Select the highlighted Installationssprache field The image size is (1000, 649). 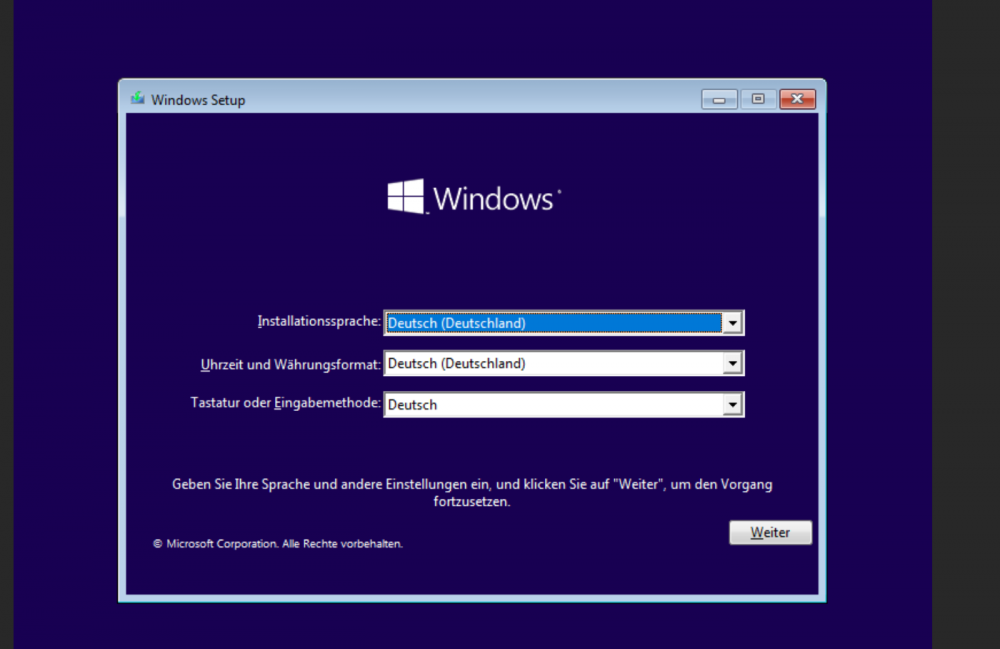563,323
